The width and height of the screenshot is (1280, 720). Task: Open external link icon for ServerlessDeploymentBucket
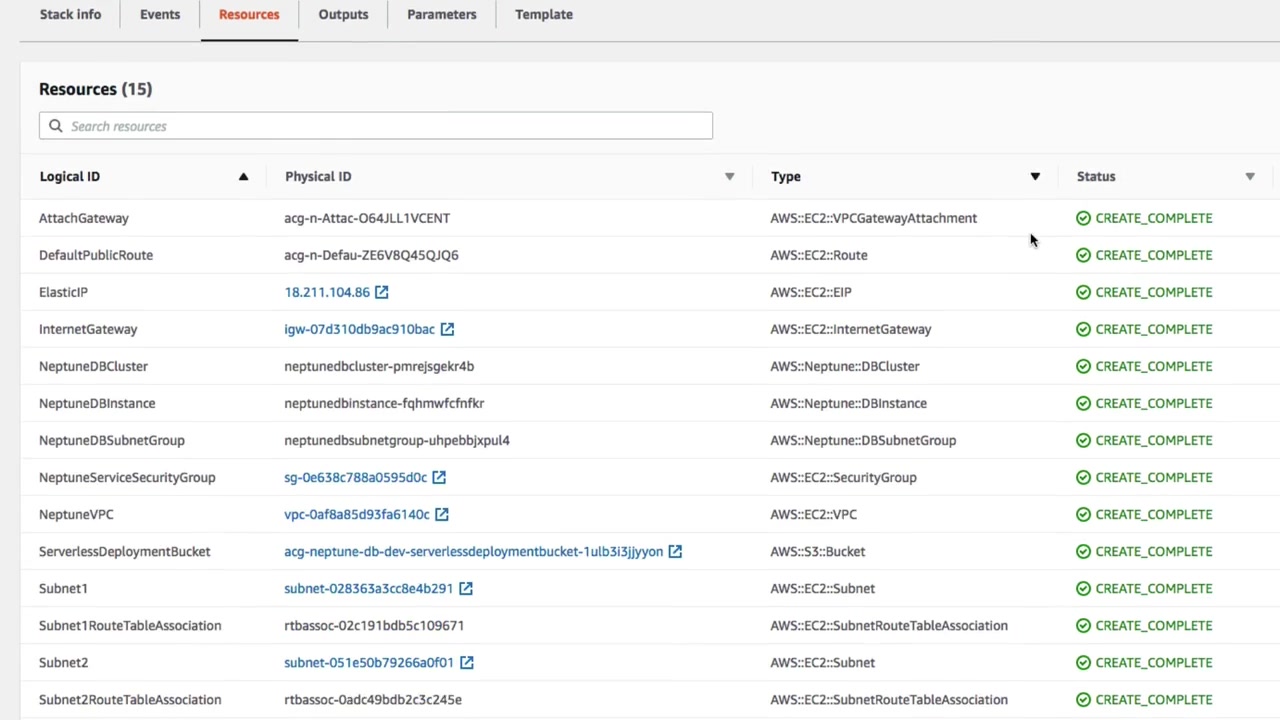click(x=675, y=551)
